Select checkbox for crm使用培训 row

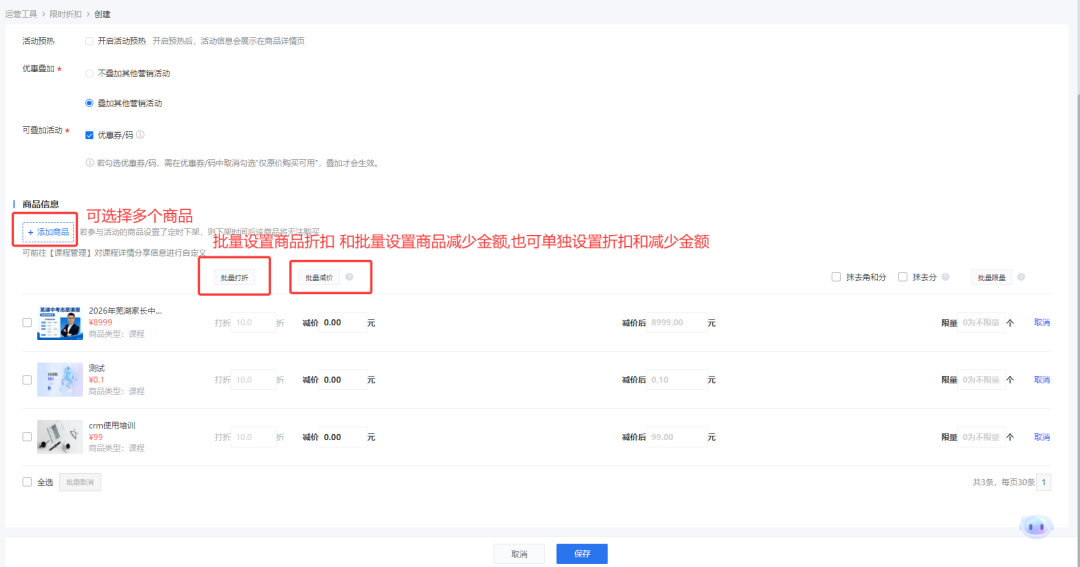27,437
